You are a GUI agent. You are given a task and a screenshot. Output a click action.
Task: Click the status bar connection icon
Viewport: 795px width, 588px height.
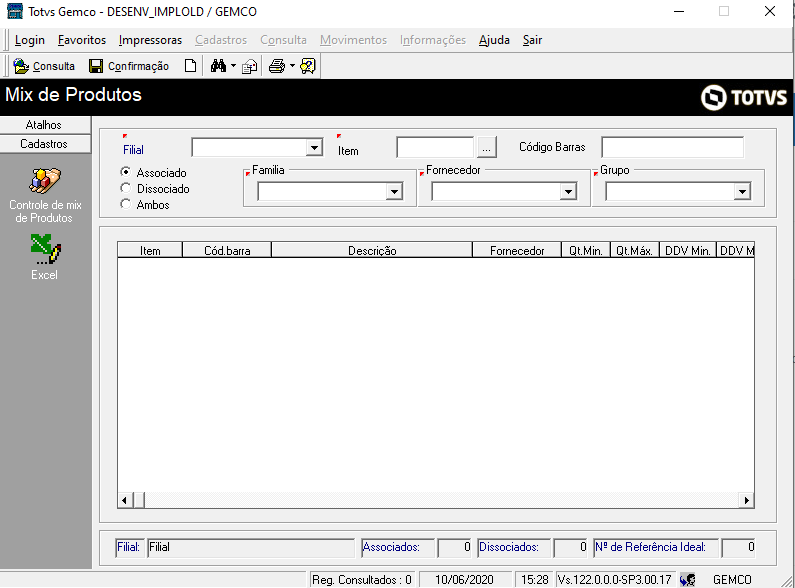(688, 579)
